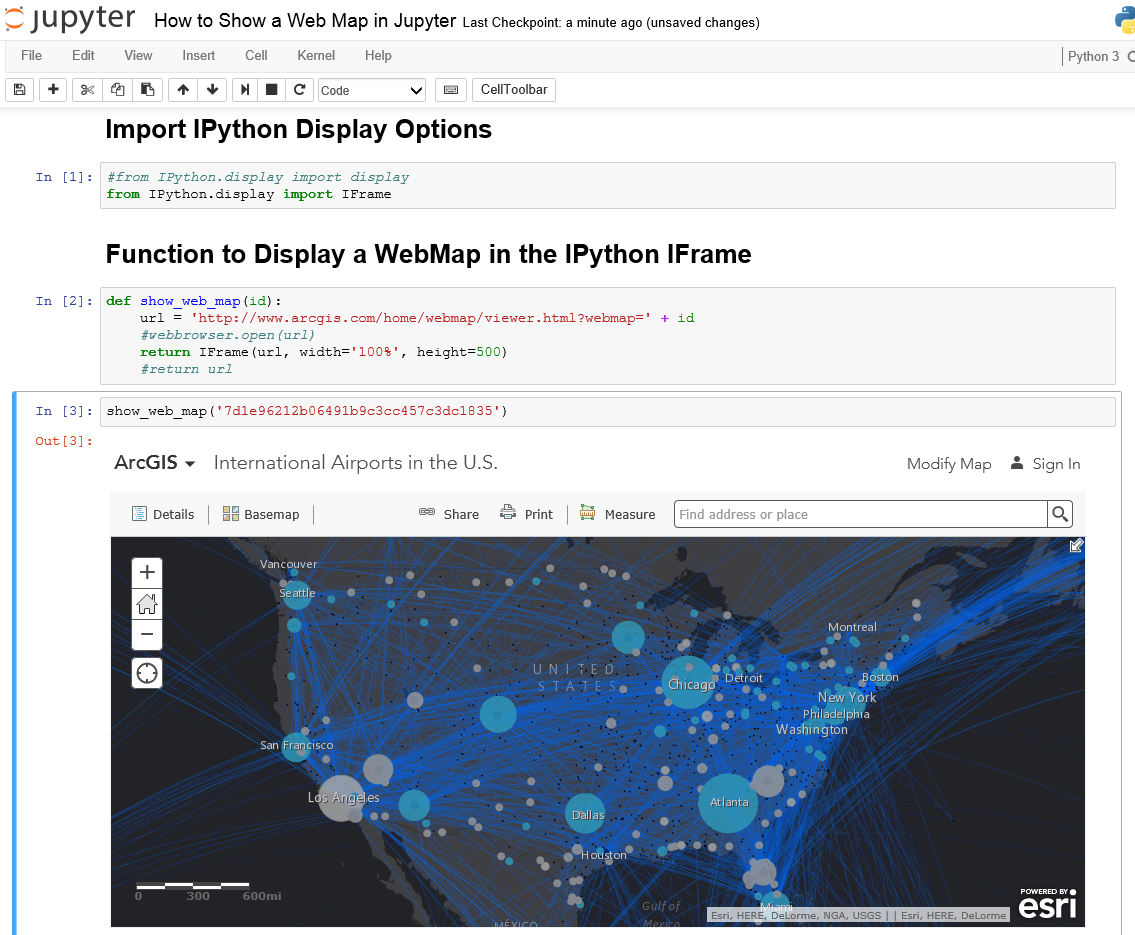
Task: Cut selected cells with the scissors icon
Action: tap(88, 90)
